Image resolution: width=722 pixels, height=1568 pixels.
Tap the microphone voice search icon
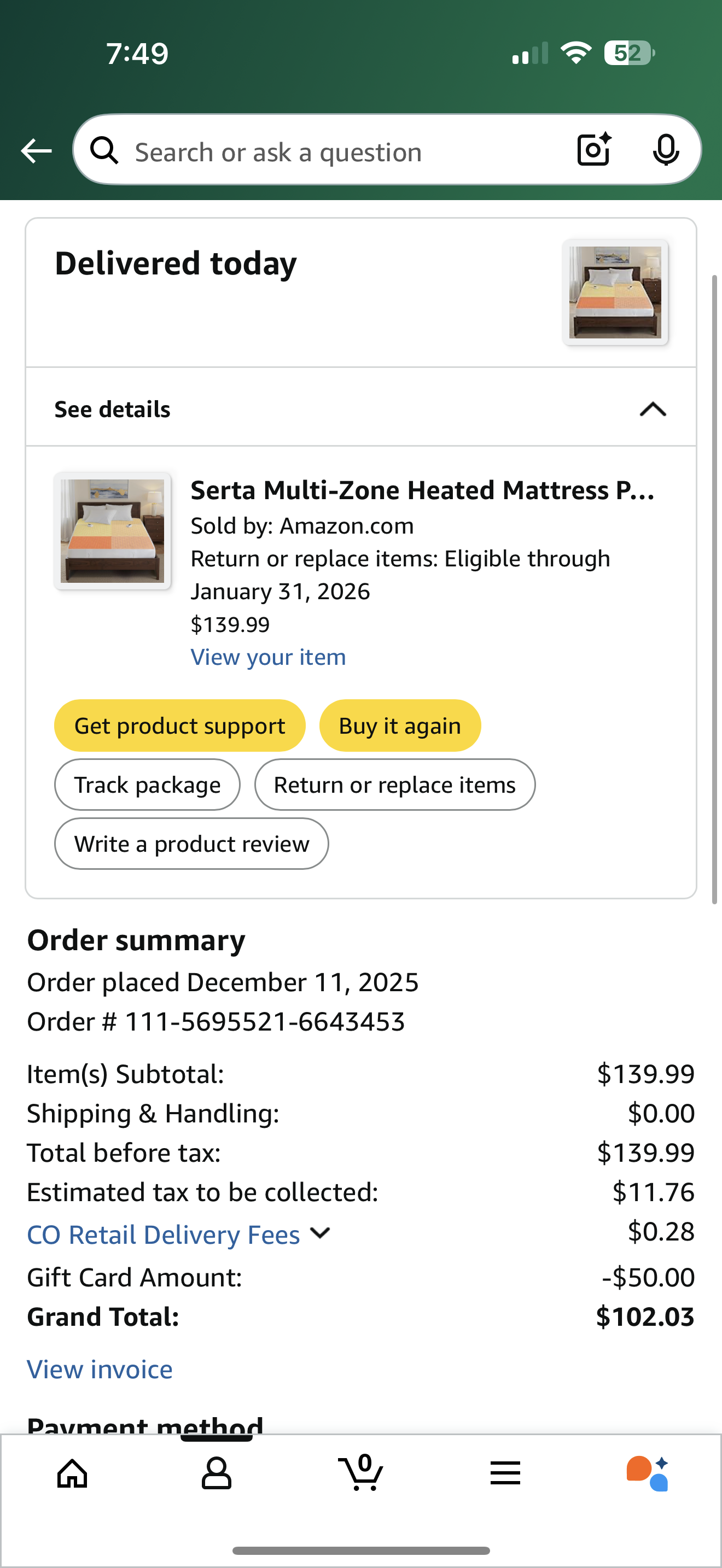666,150
